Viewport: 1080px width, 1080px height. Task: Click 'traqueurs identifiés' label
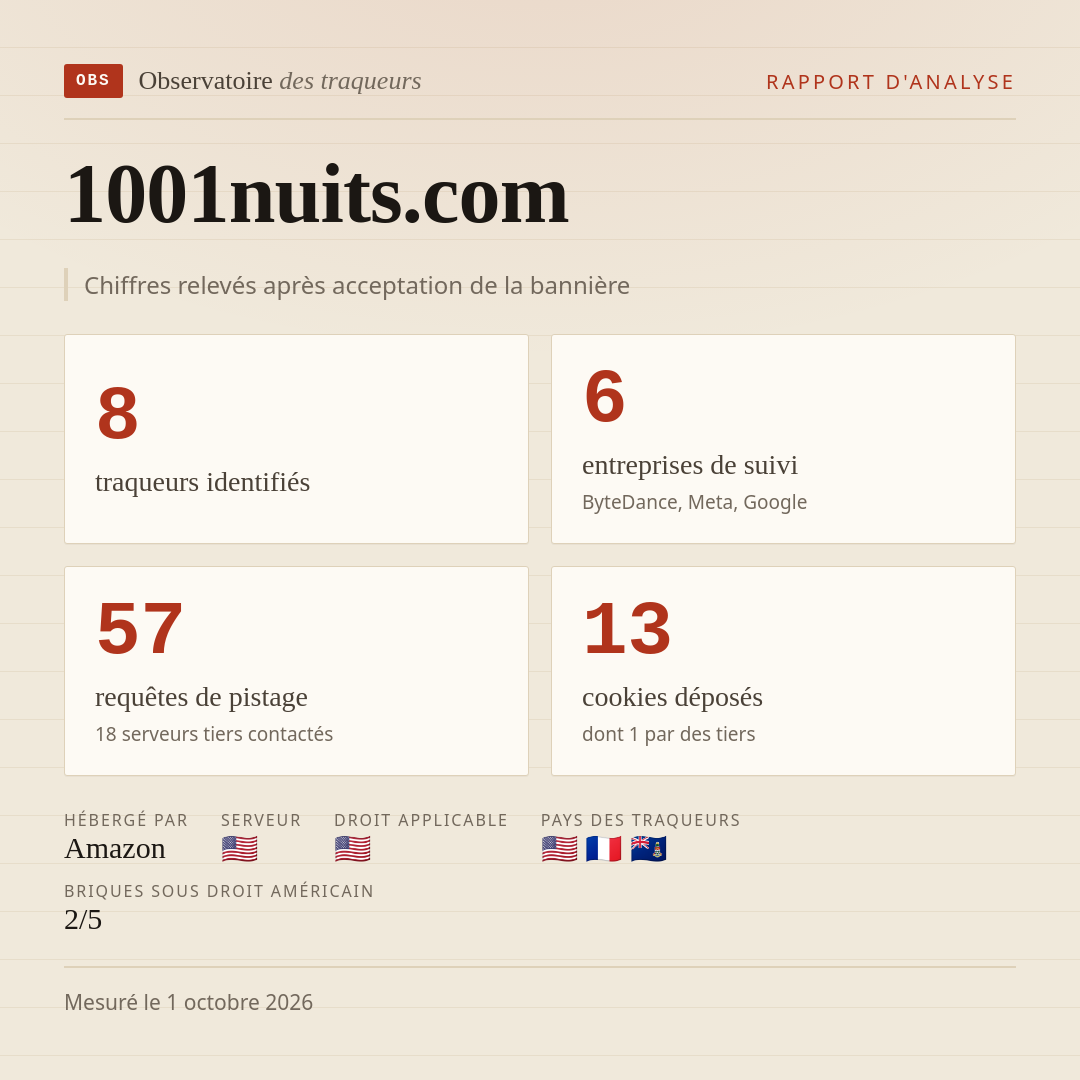point(202,482)
